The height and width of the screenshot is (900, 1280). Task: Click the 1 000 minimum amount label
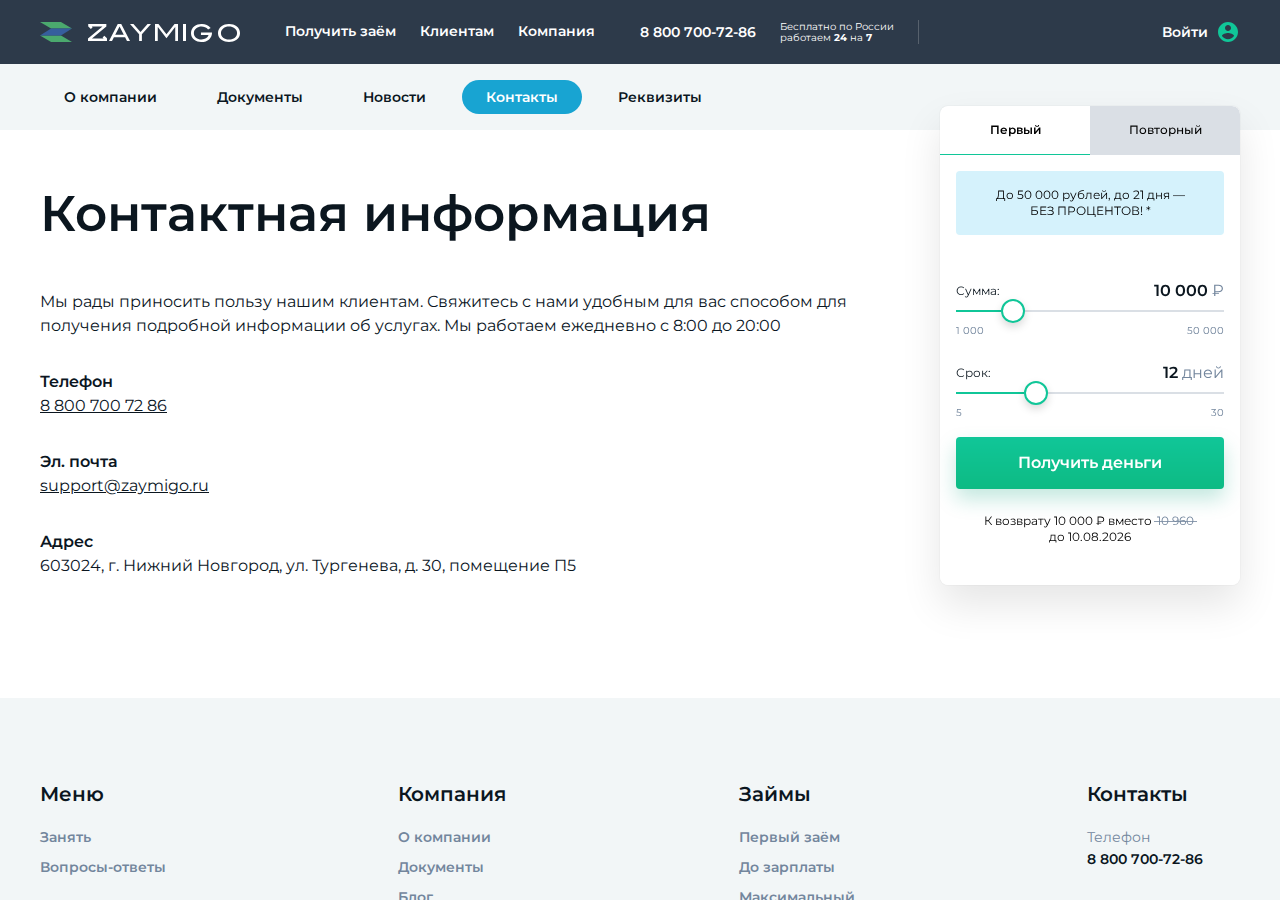point(970,331)
